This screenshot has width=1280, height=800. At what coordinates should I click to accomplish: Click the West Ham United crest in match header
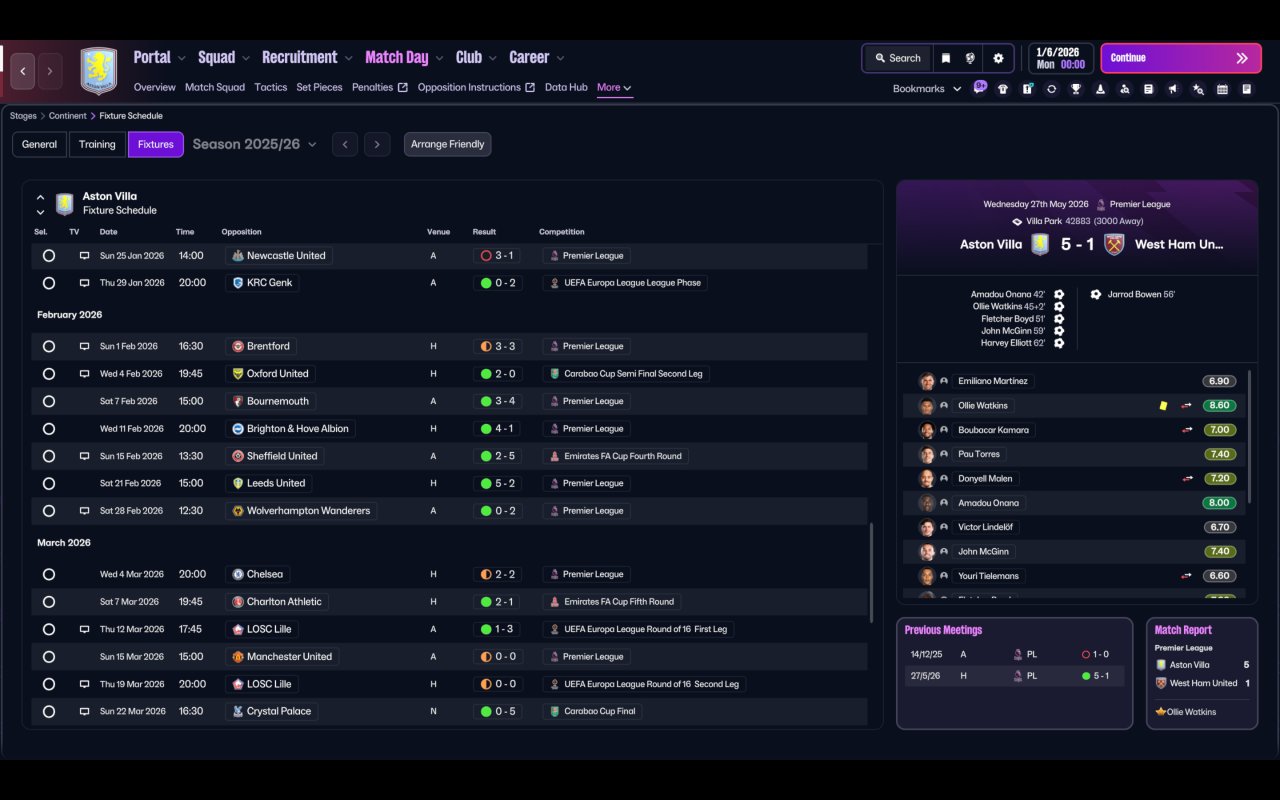1114,244
